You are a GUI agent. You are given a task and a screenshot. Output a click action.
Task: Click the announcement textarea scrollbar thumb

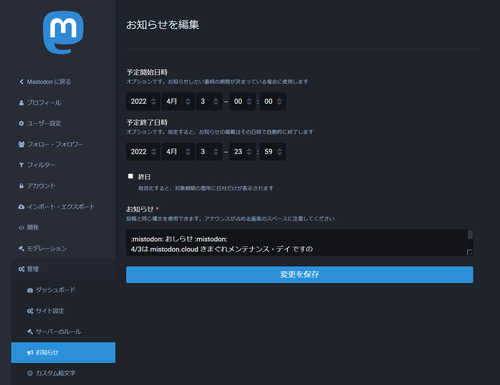[470, 234]
